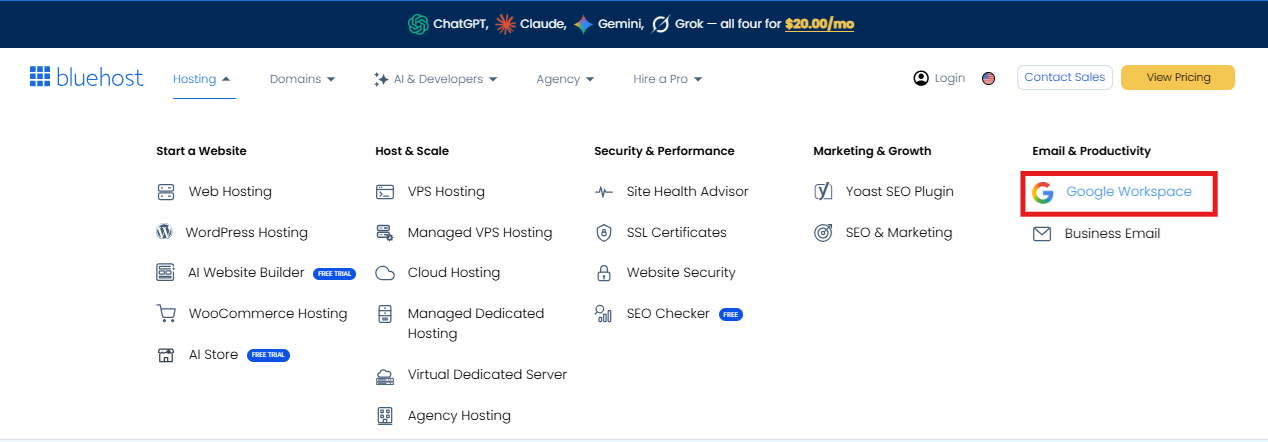Click the Cloud Hosting cloud icon

pos(385,272)
